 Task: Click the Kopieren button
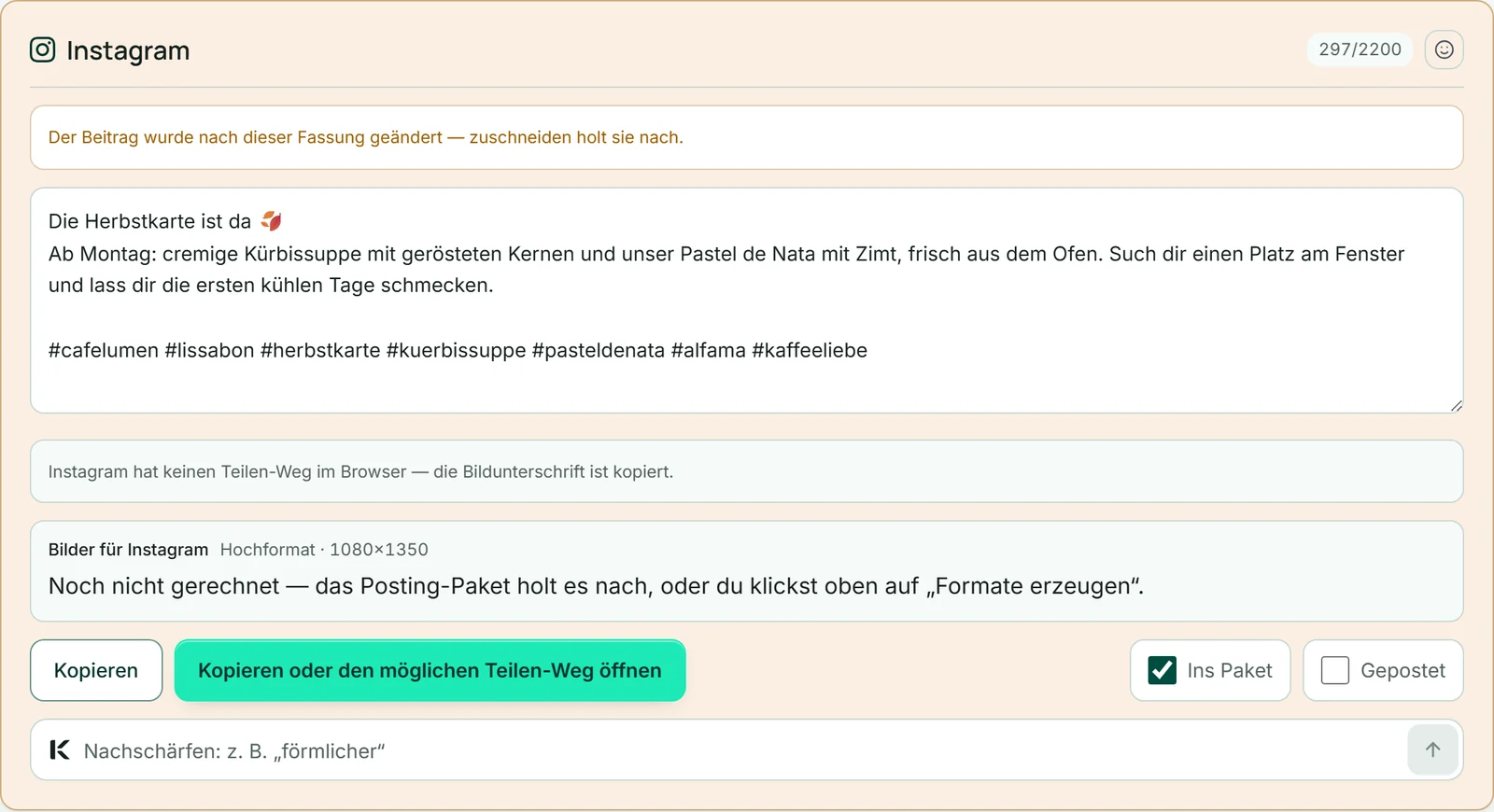(x=96, y=670)
